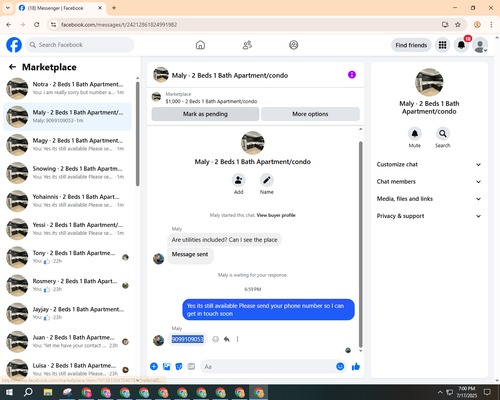Expand Privacy & support section
Viewport: 500px width, 400px height.
click(429, 216)
